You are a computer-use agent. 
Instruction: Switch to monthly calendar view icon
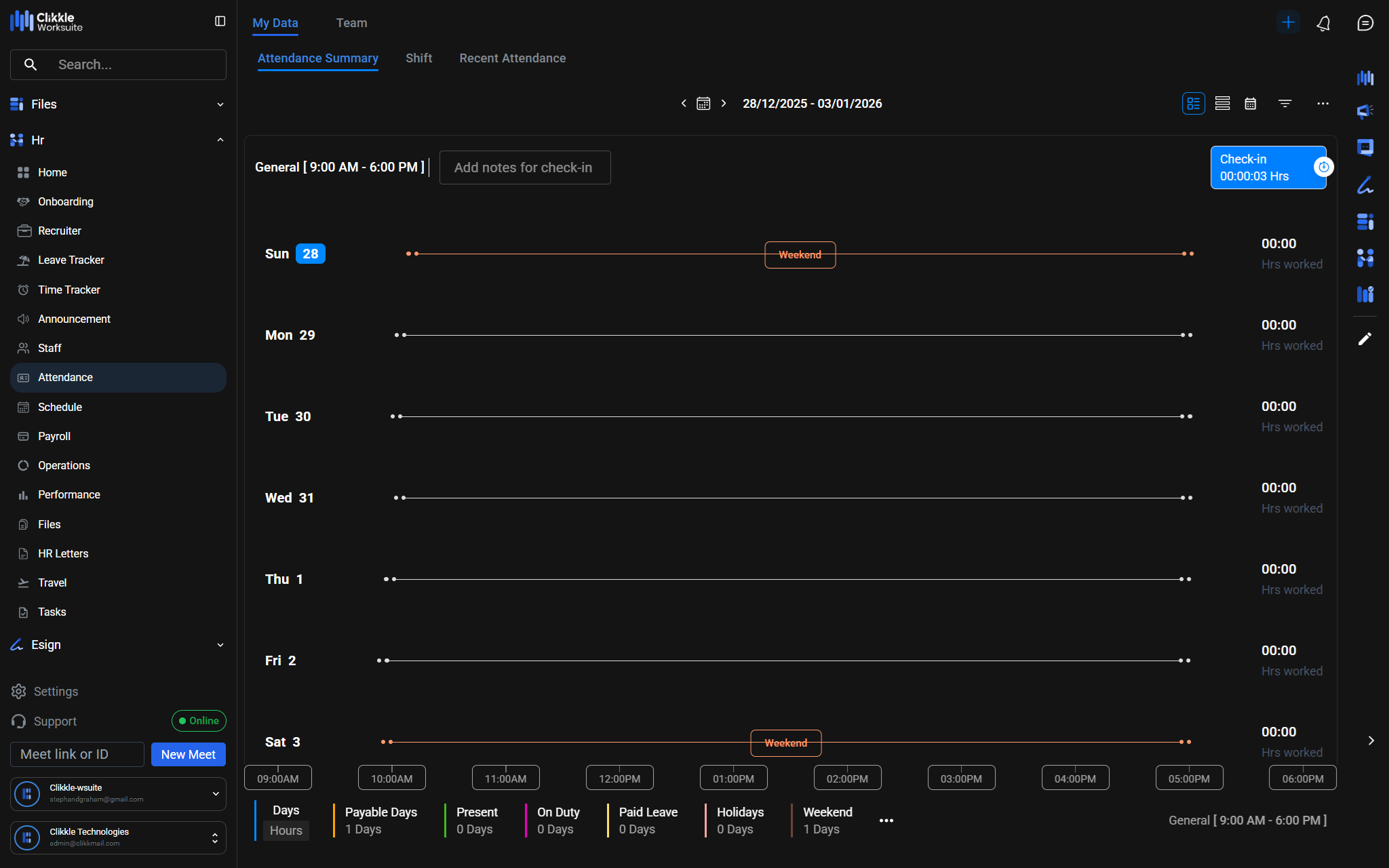(1251, 104)
